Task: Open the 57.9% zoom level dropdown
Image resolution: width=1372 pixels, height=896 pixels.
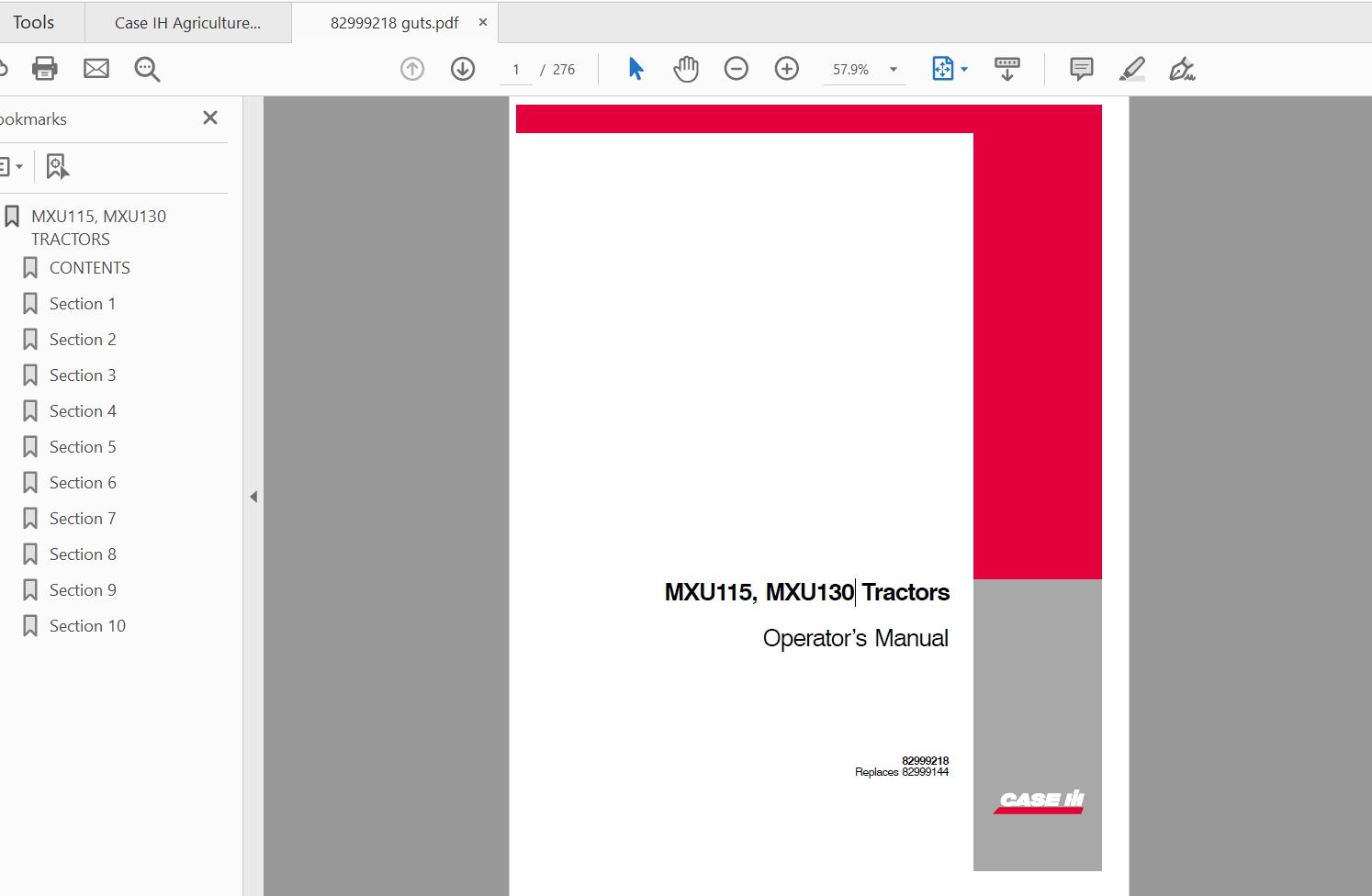Action: [x=864, y=70]
